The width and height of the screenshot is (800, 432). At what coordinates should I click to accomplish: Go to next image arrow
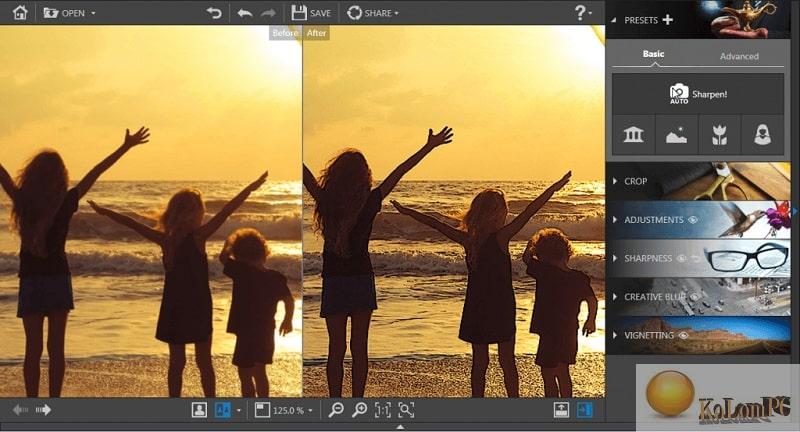[43, 410]
